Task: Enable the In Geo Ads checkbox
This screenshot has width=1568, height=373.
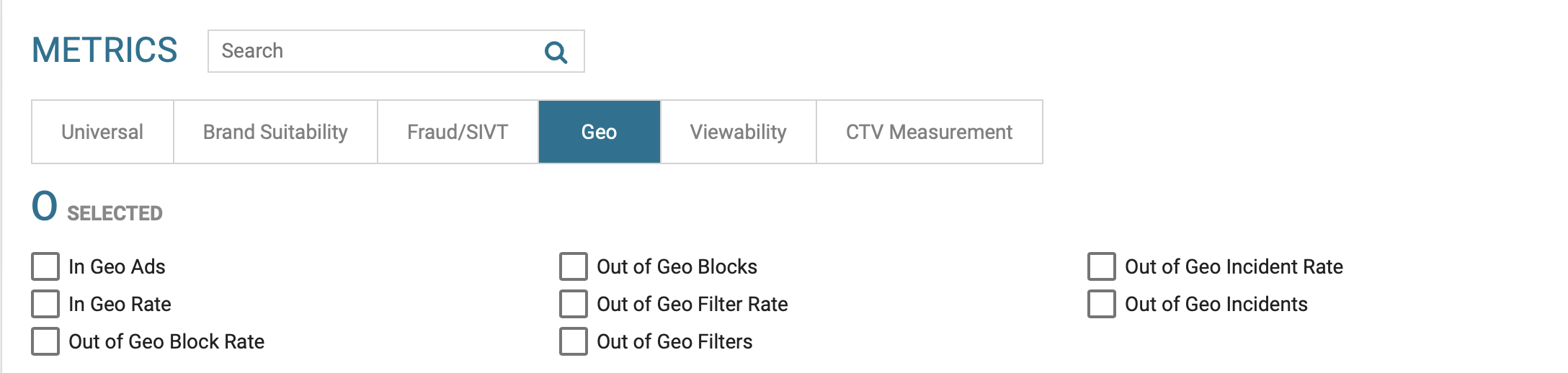Action: 45,266
